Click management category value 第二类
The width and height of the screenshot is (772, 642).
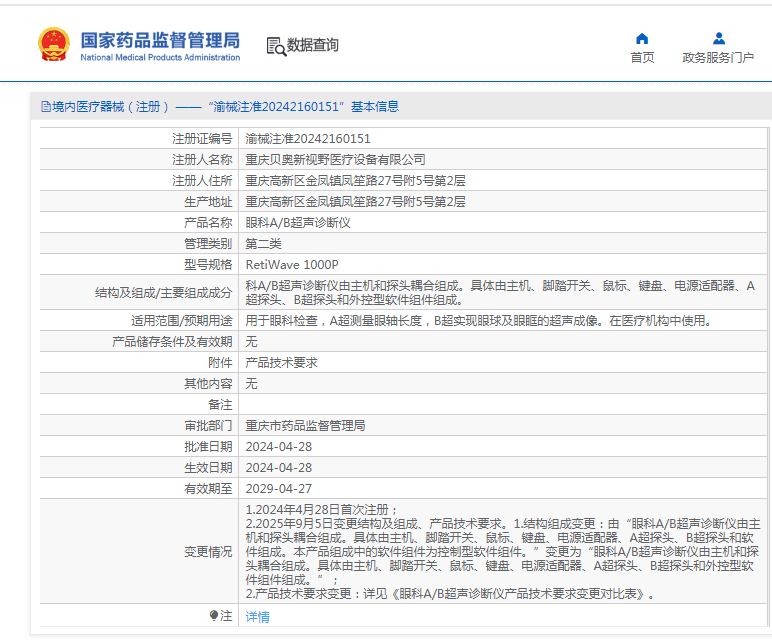264,244
